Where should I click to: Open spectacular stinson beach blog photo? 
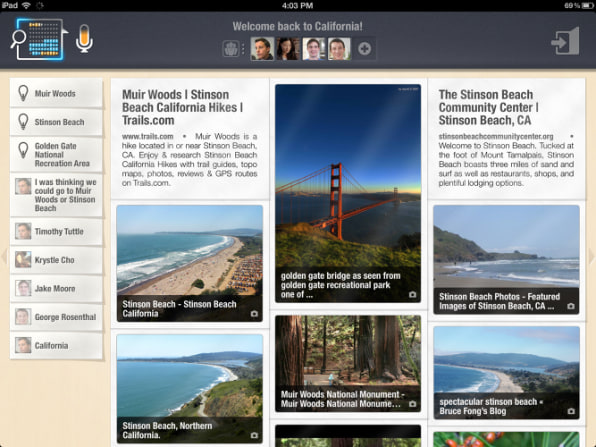(x=506, y=372)
